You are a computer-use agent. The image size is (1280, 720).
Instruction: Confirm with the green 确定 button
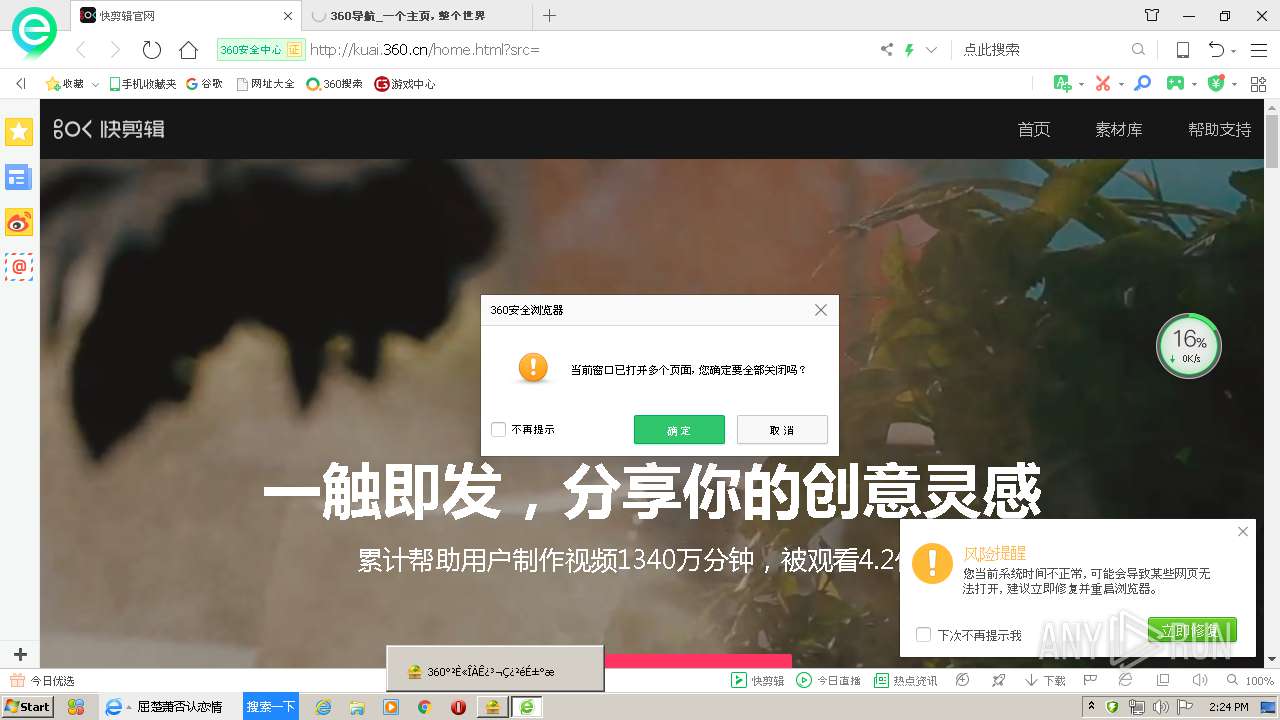679,430
